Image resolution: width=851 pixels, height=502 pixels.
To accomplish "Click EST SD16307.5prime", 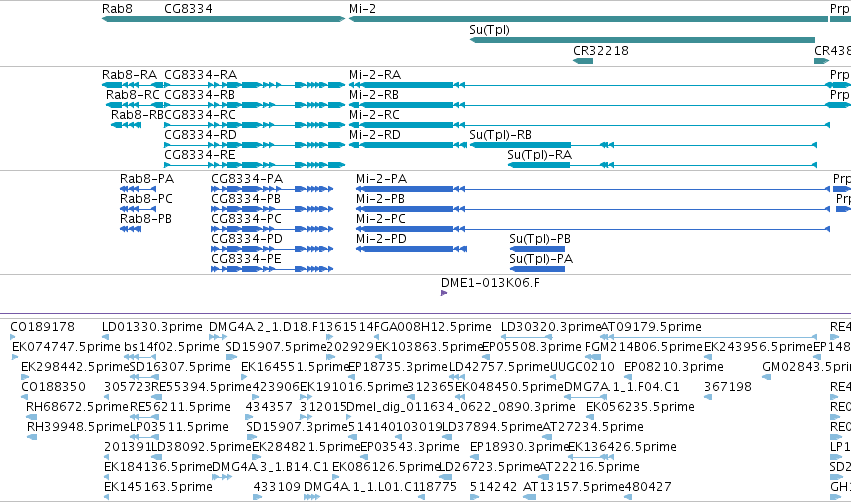I will click(180, 367).
